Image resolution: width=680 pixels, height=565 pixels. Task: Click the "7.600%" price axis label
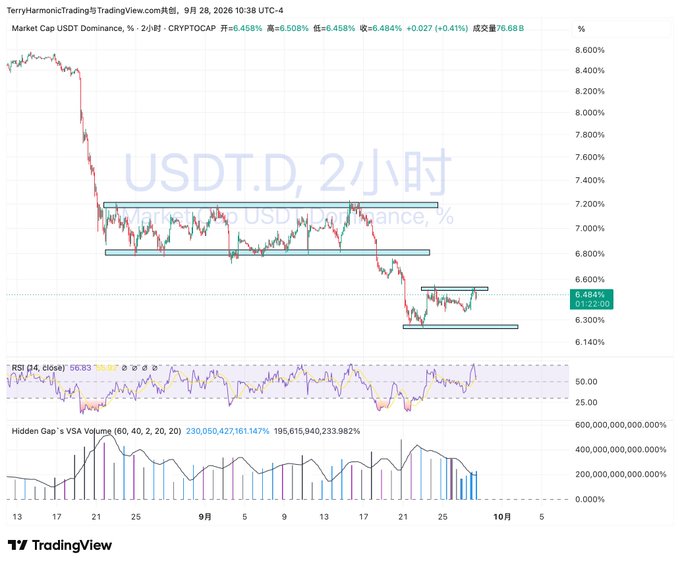[590, 157]
